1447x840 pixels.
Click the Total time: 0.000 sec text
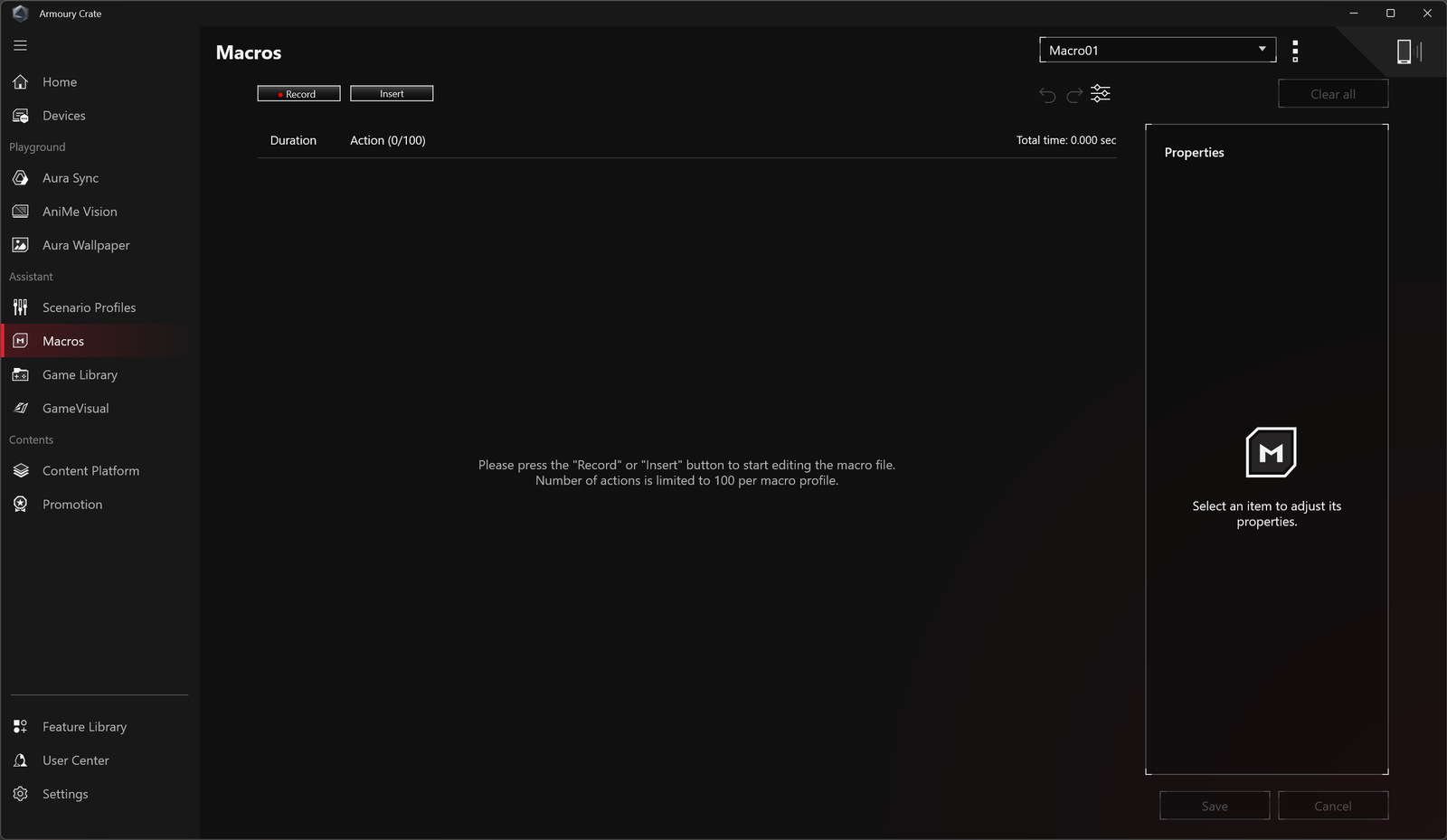point(1066,140)
